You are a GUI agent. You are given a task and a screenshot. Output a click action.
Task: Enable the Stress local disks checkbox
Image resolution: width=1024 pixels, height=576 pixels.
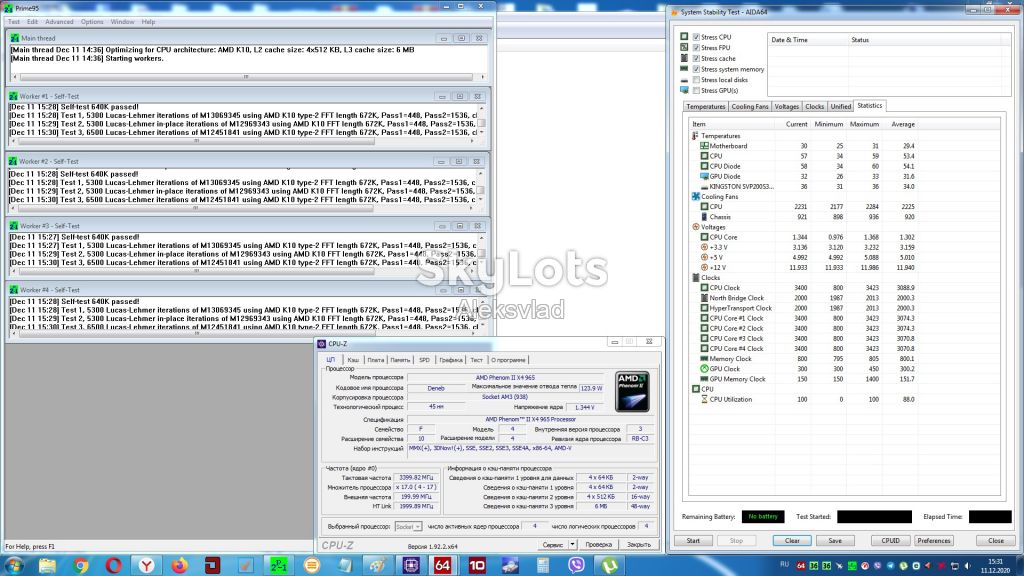(696, 80)
